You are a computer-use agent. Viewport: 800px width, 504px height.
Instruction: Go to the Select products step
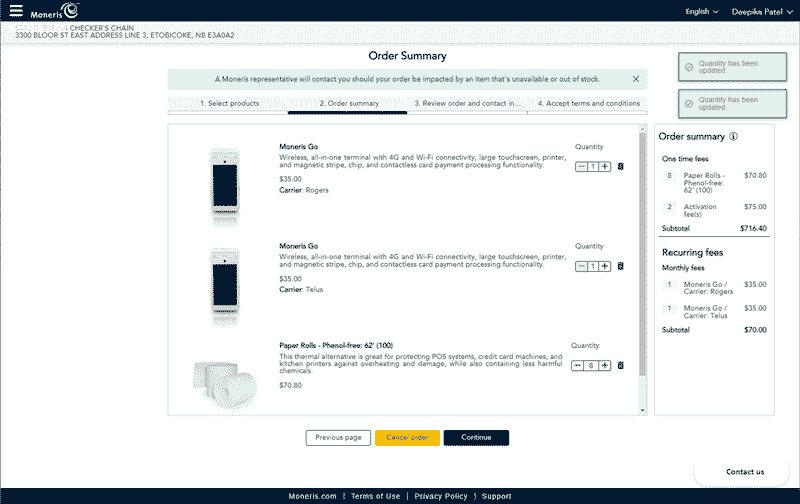pyautogui.click(x=229, y=104)
